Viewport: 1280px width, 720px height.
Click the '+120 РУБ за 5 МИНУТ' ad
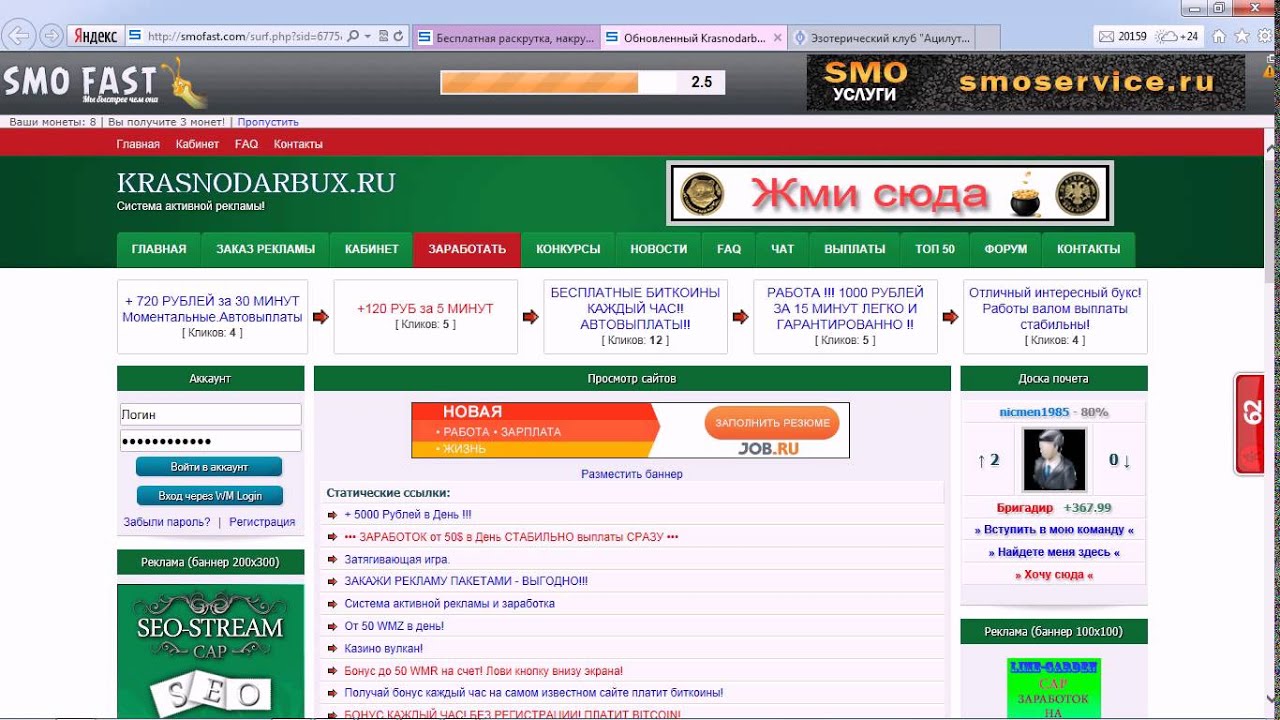(x=425, y=309)
